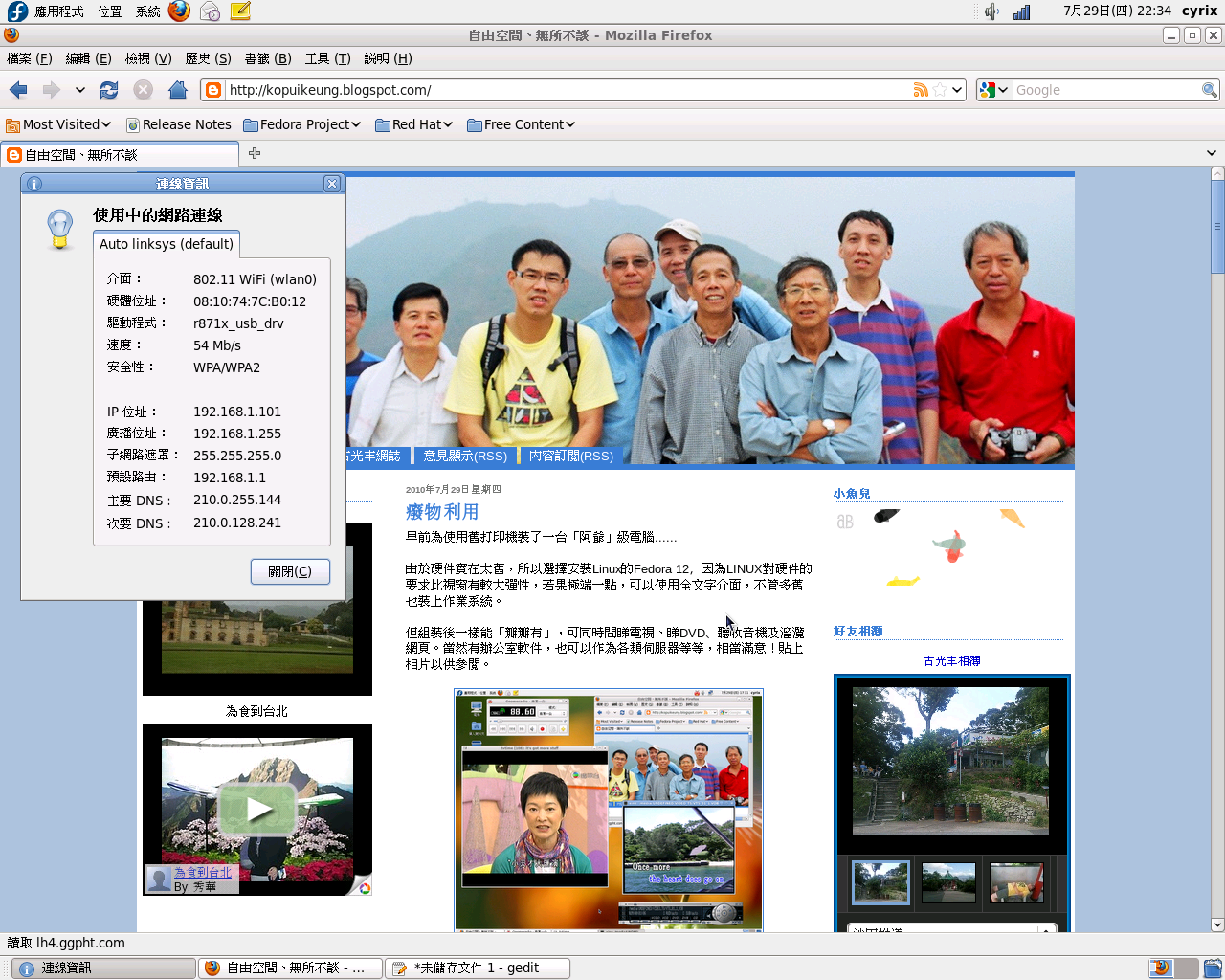Open the cyrix user menu
This screenshot has height=980, width=1225.
click(1199, 11)
